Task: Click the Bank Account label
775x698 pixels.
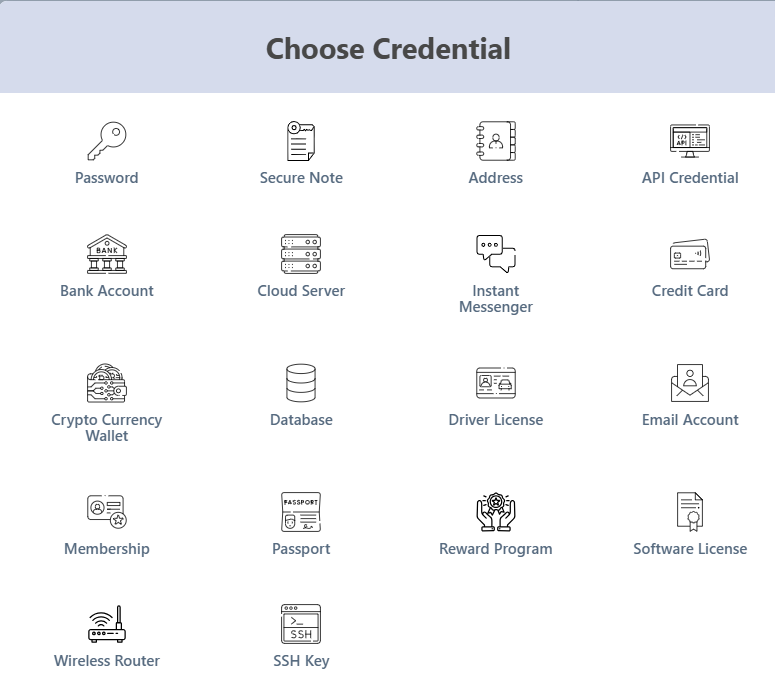Action: 107,291
